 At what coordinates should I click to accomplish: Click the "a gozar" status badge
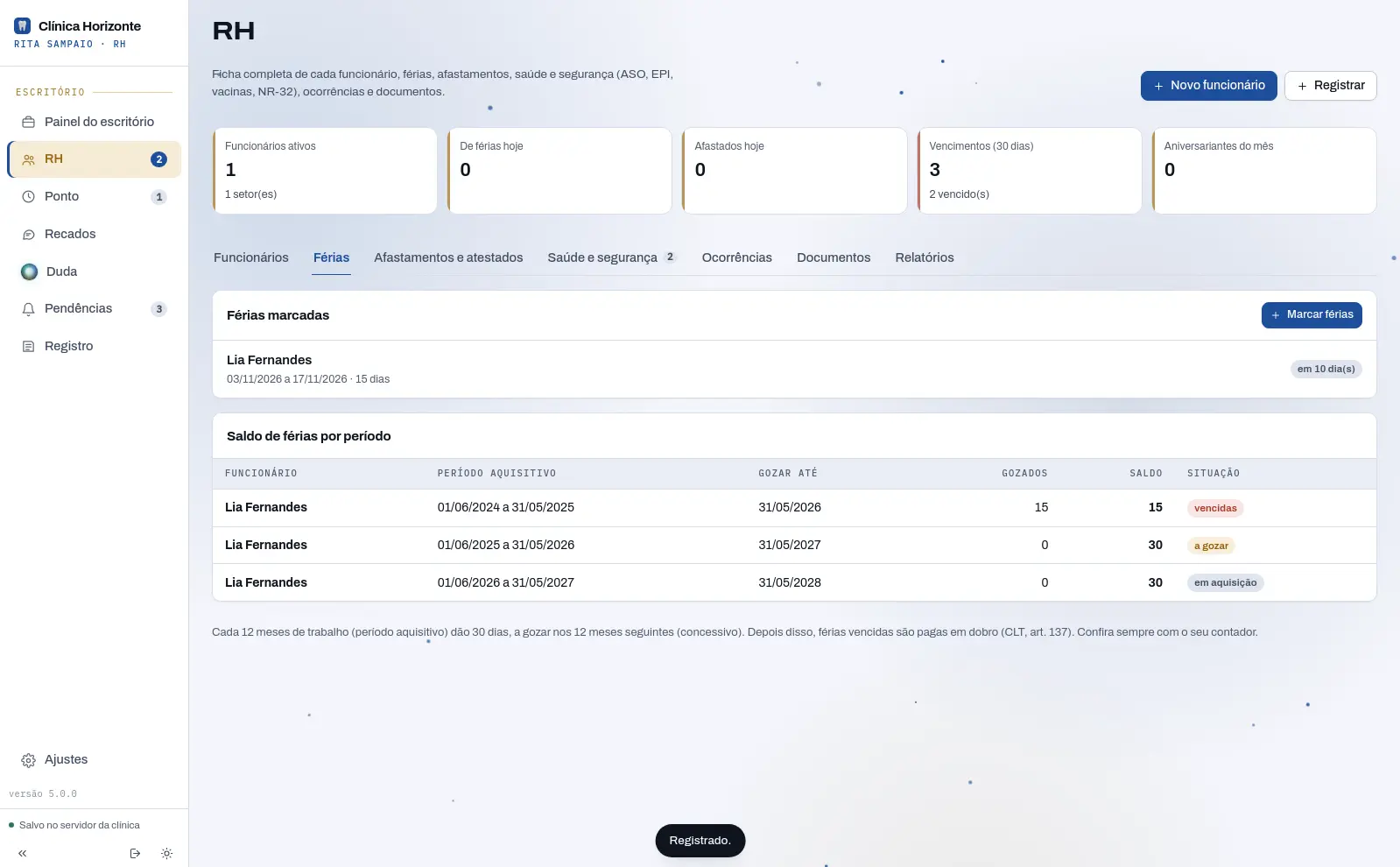click(x=1211, y=546)
